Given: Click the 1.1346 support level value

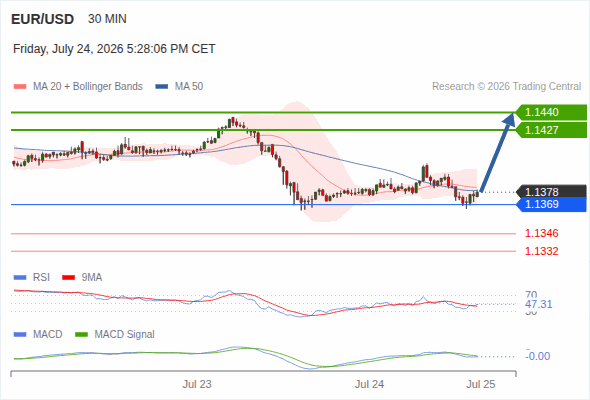Looking at the screenshot, I should (541, 233).
